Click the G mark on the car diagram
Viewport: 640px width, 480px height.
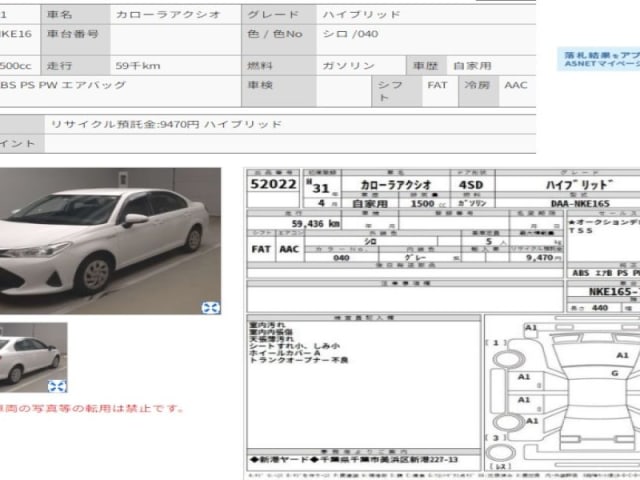614,373
